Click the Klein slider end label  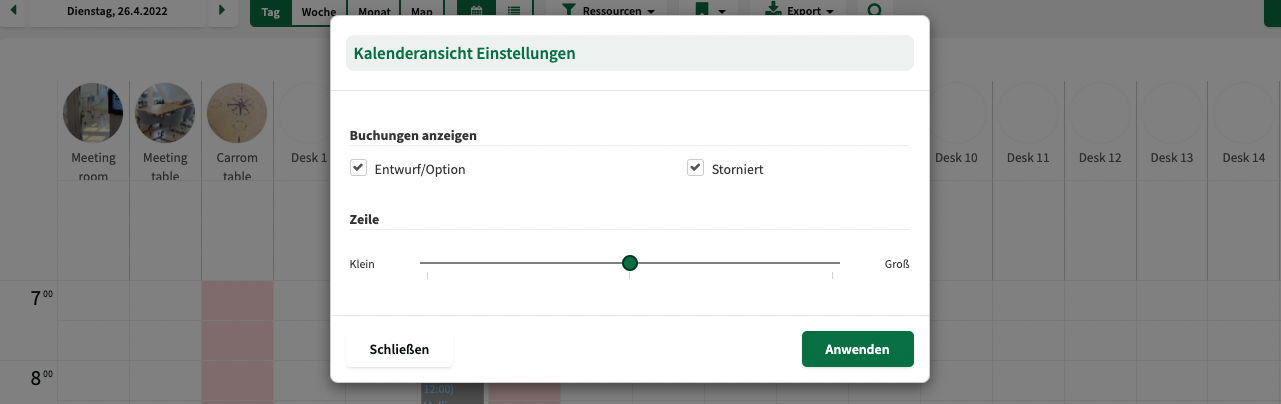(x=362, y=264)
